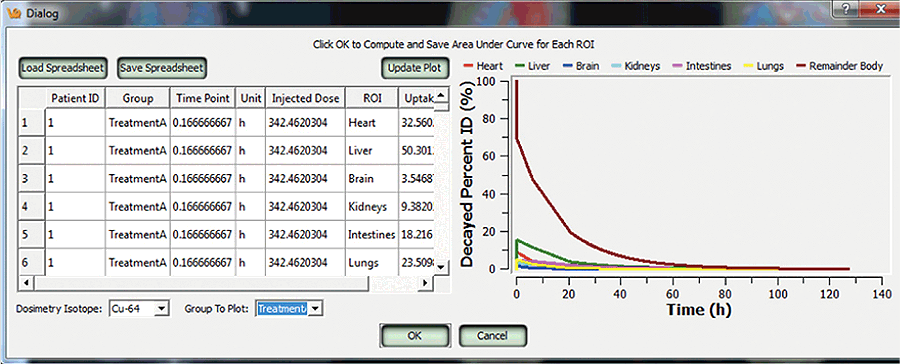Click the horizontal scroll right arrow

425,283
